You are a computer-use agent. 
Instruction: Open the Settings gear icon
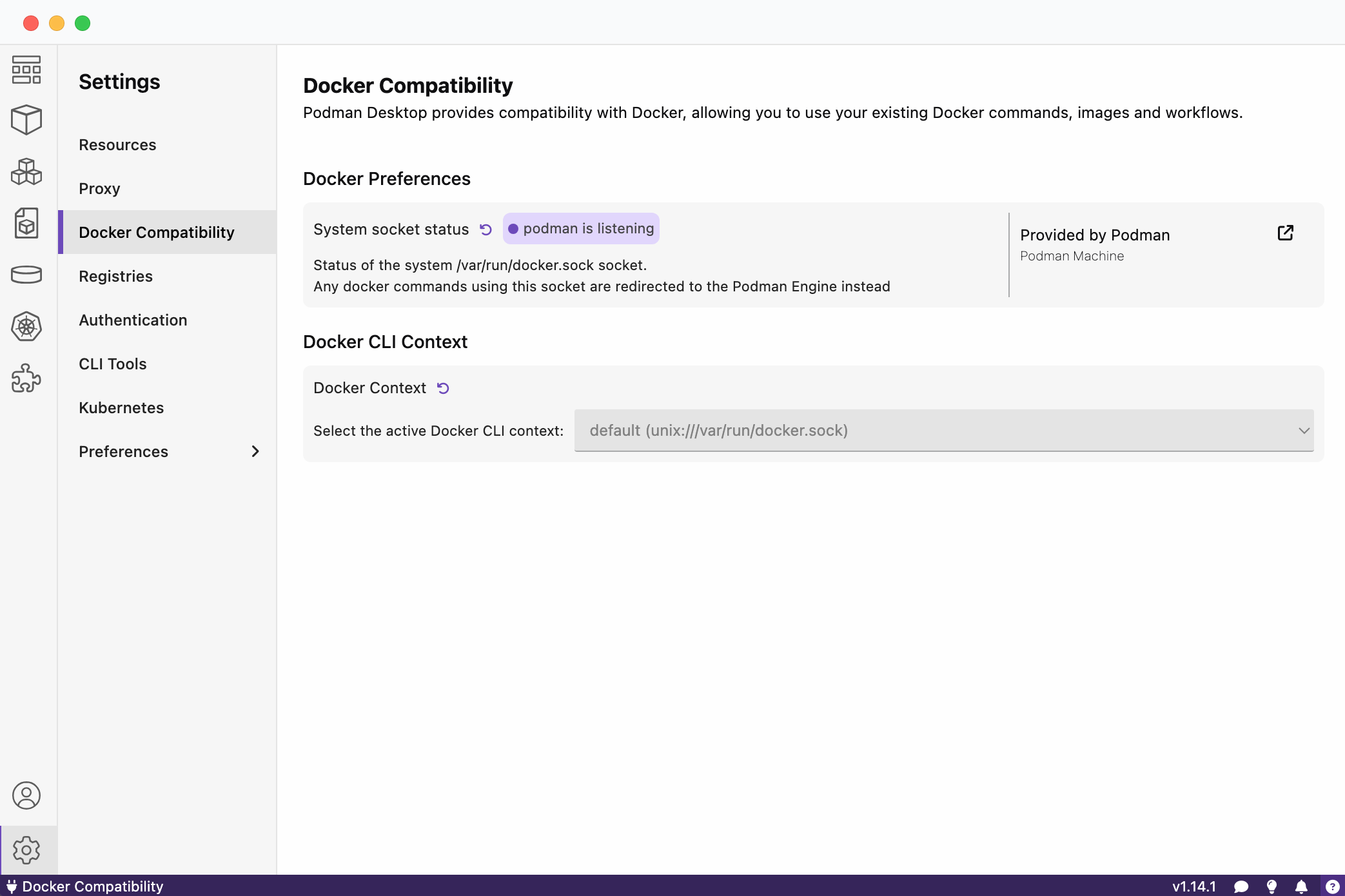(x=26, y=850)
